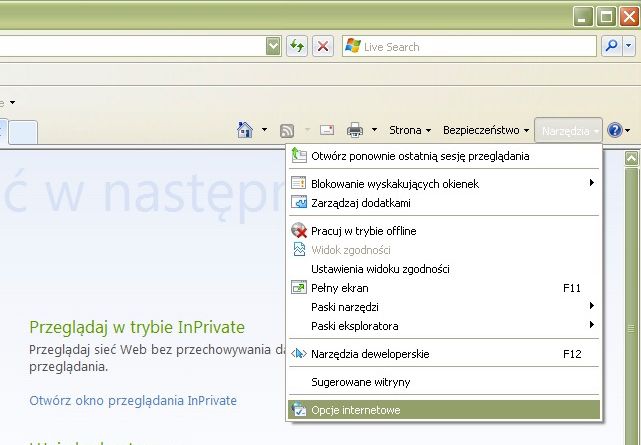Image resolution: width=641 pixels, height=445 pixels.
Task: Open the Home button dropdown arrow
Action: [264, 130]
